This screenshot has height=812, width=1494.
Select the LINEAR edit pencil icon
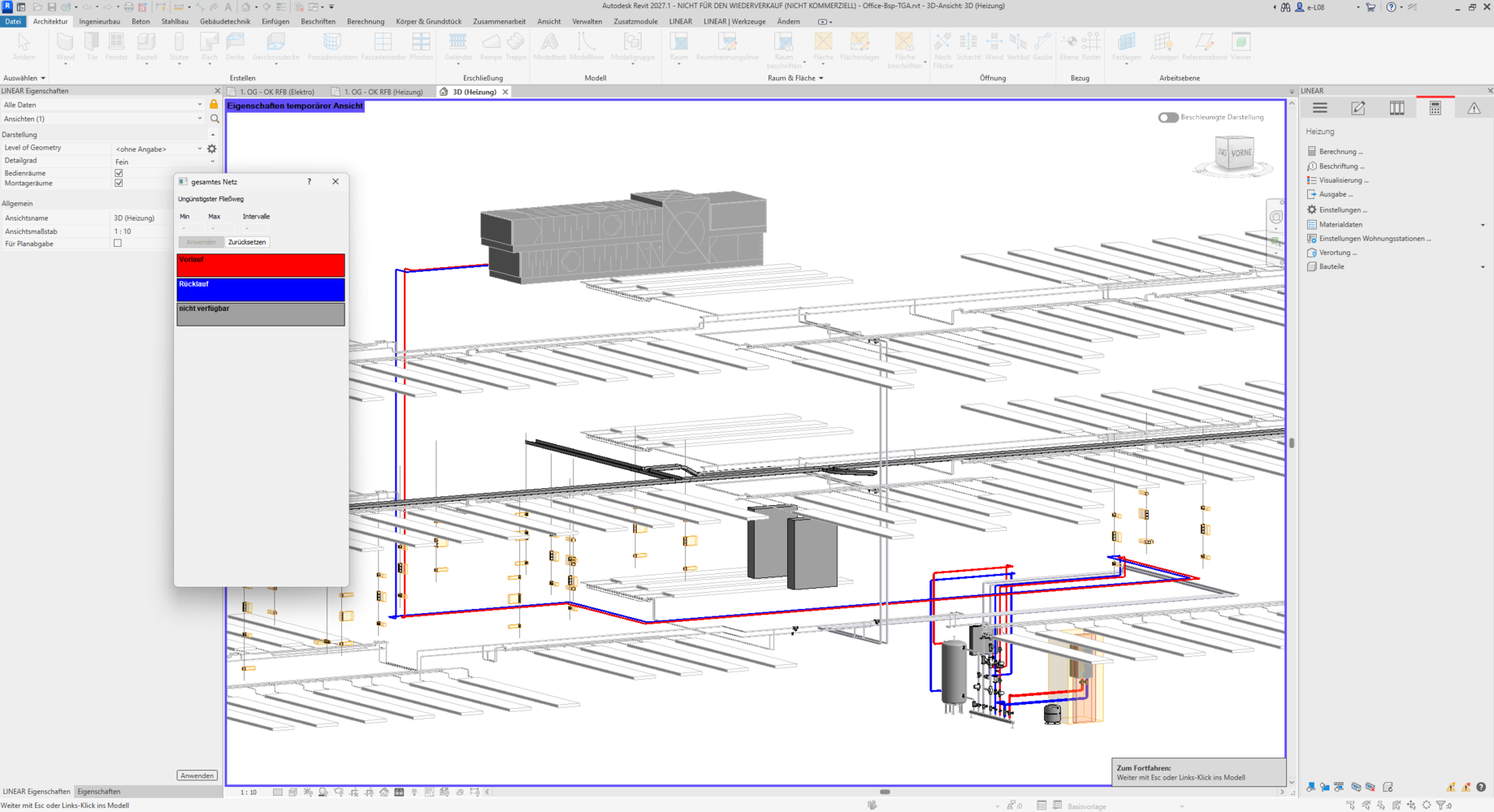point(1358,108)
